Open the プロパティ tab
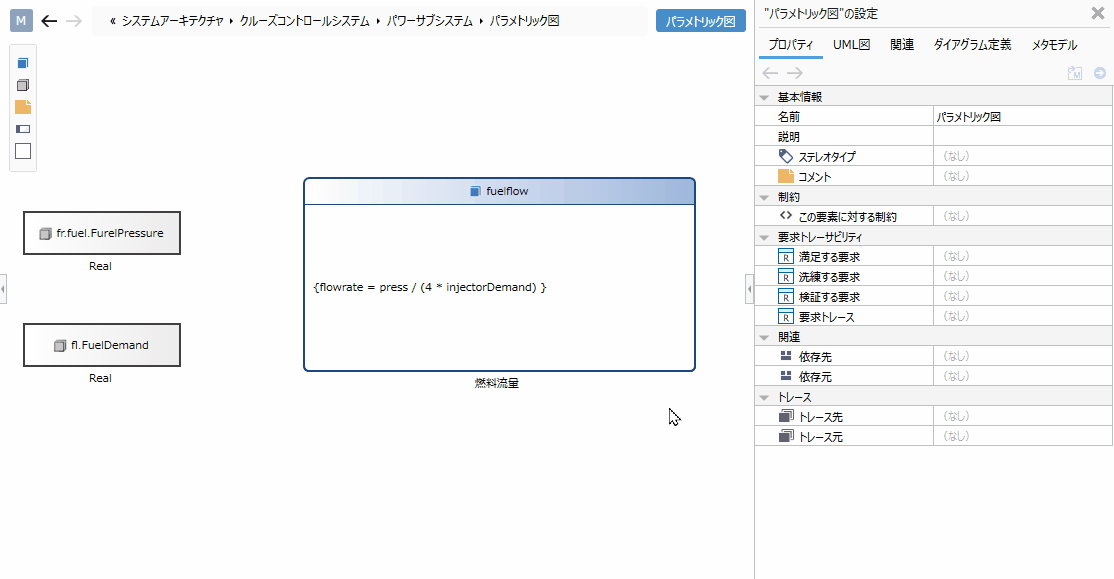The height and width of the screenshot is (579, 1114). 790,45
